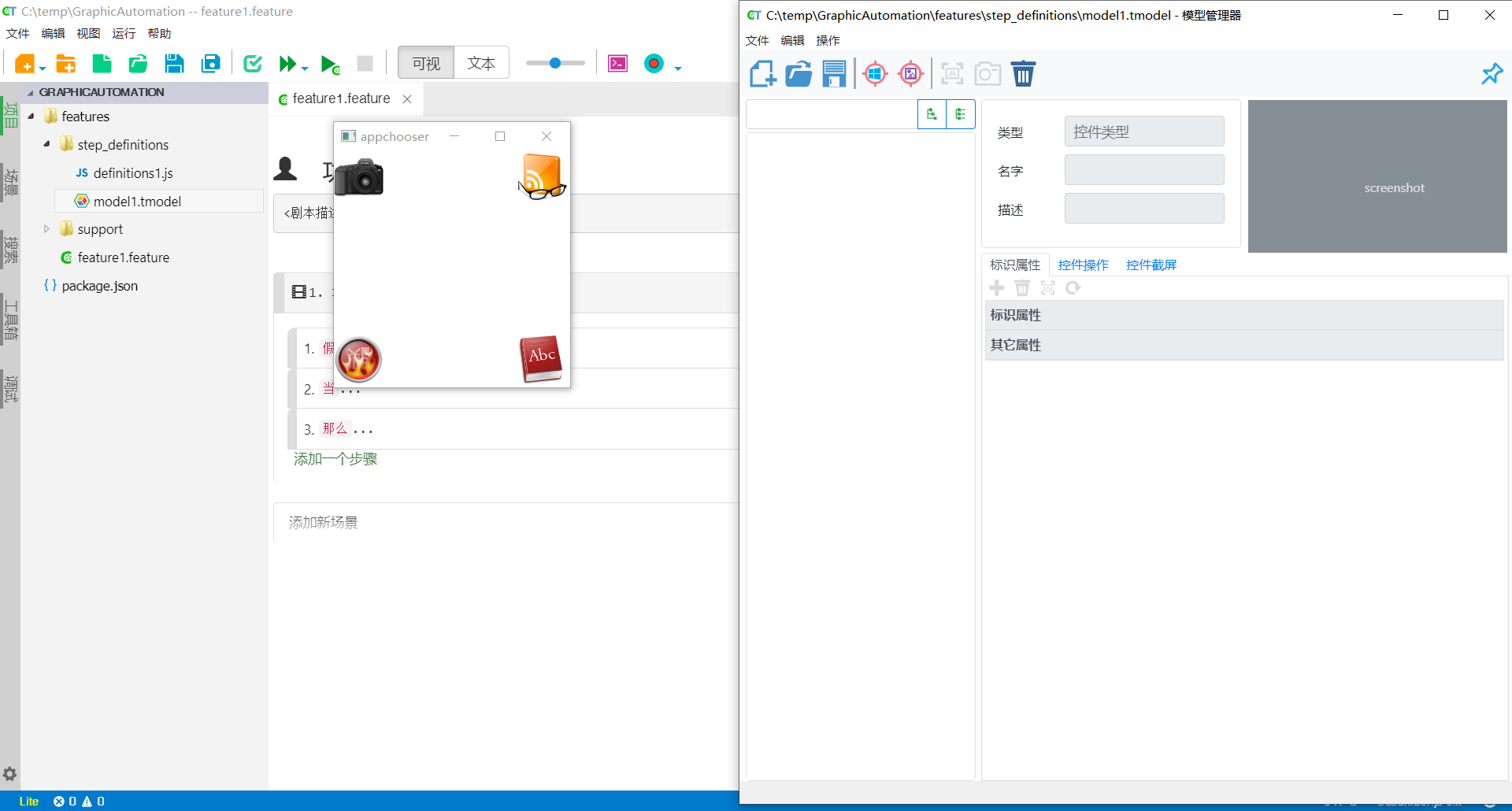
Task: Click the zoom slider in main toolbar
Action: (x=555, y=63)
